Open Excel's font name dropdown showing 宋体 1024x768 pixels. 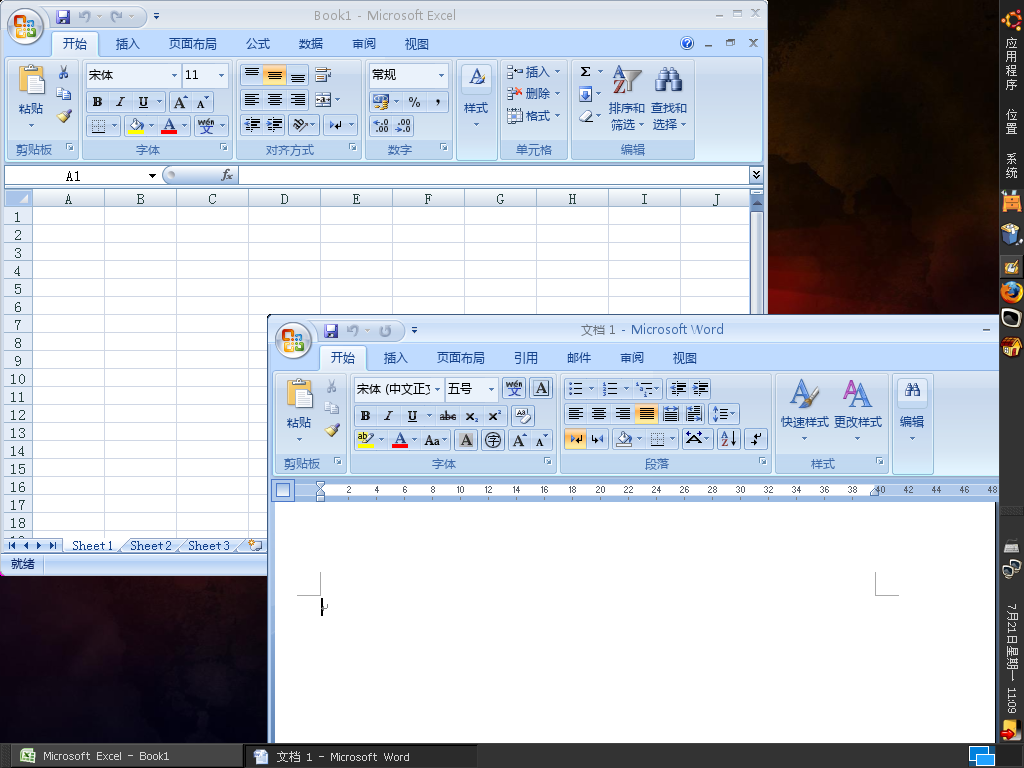pos(174,75)
